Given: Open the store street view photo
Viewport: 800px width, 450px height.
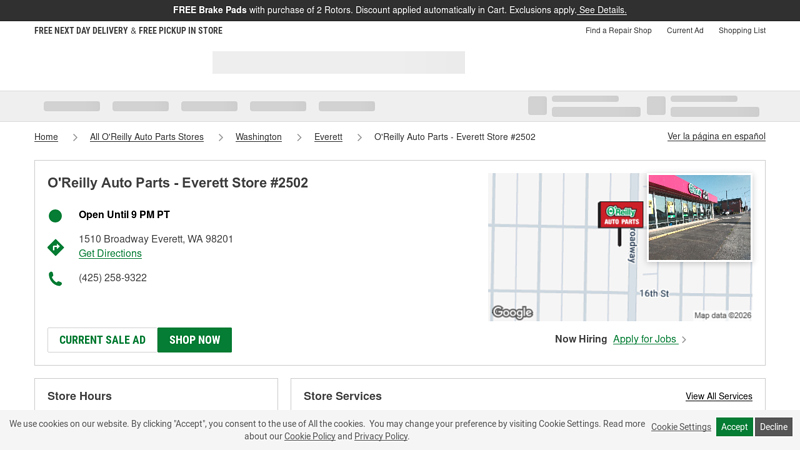Looking at the screenshot, I should click(699, 217).
